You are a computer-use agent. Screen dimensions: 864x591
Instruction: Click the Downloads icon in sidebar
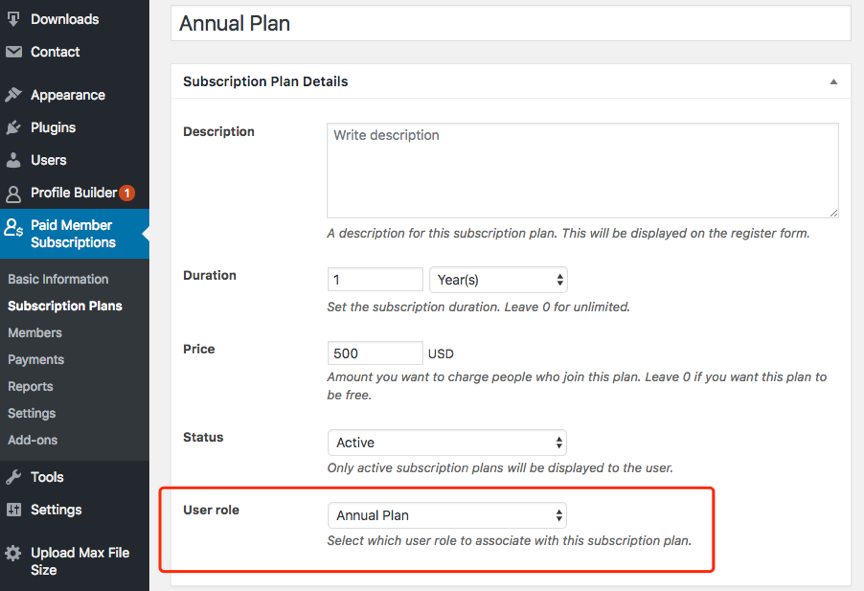click(x=13, y=19)
